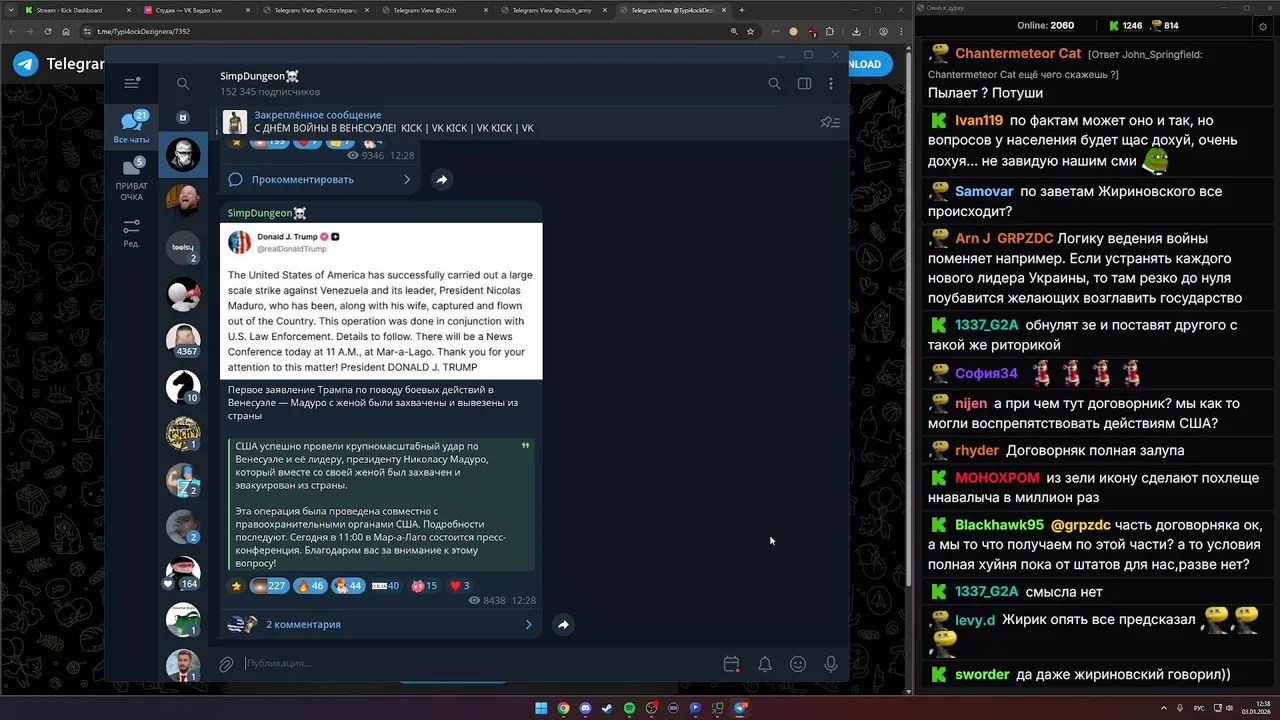1280x720 pixels.
Task: Forward the upper post with the share arrow
Action: [x=441, y=179]
